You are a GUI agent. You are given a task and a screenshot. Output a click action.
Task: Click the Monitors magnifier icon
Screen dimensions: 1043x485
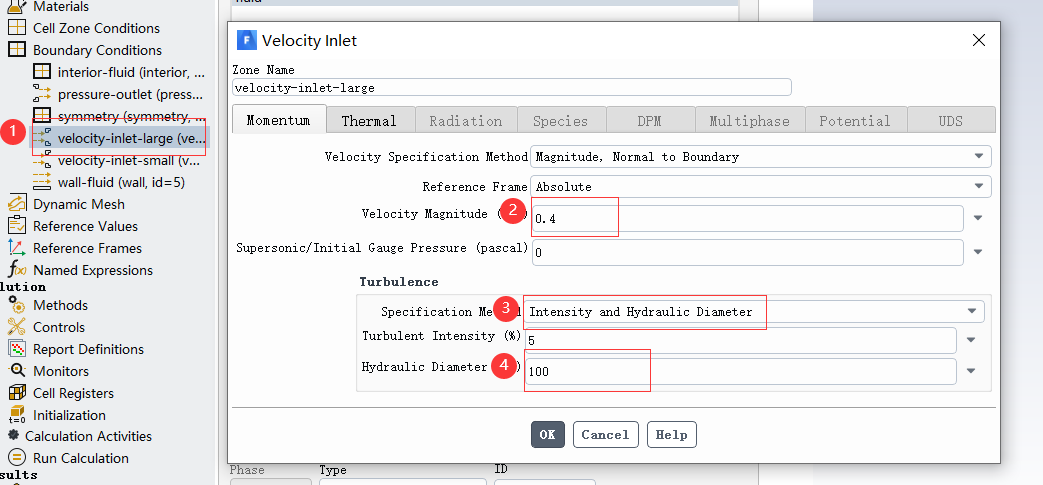(x=16, y=371)
